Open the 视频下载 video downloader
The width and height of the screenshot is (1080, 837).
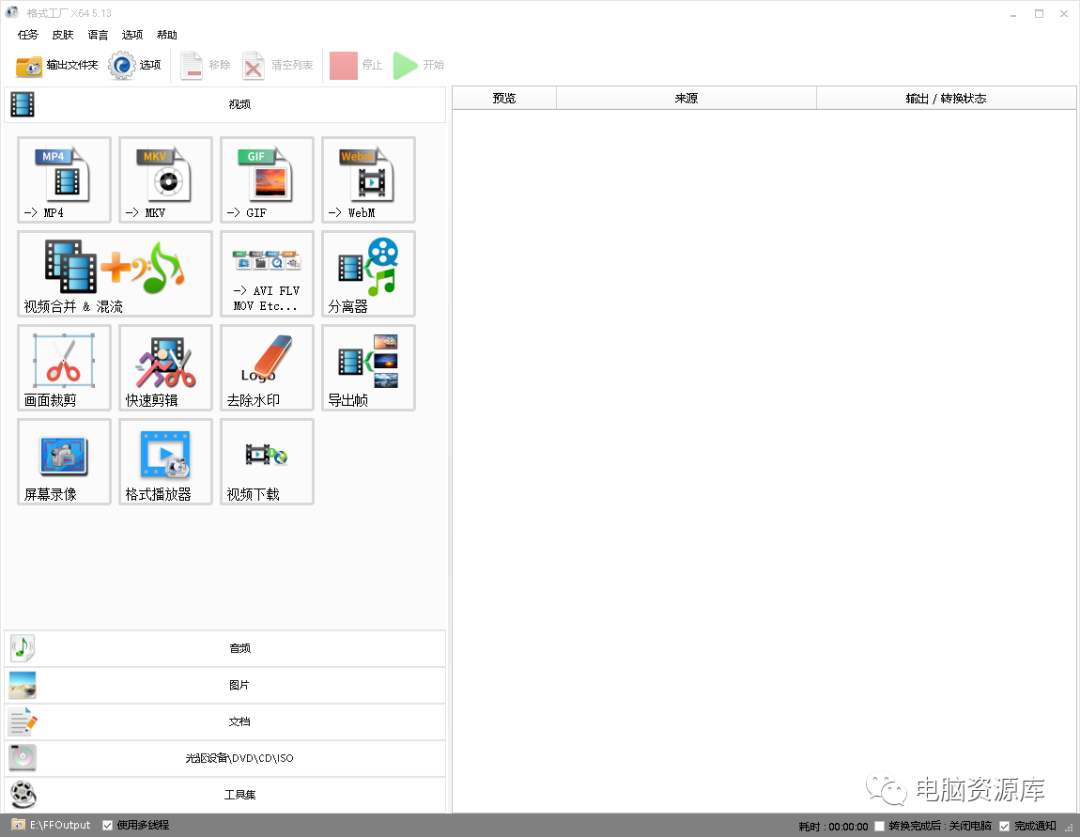[267, 462]
